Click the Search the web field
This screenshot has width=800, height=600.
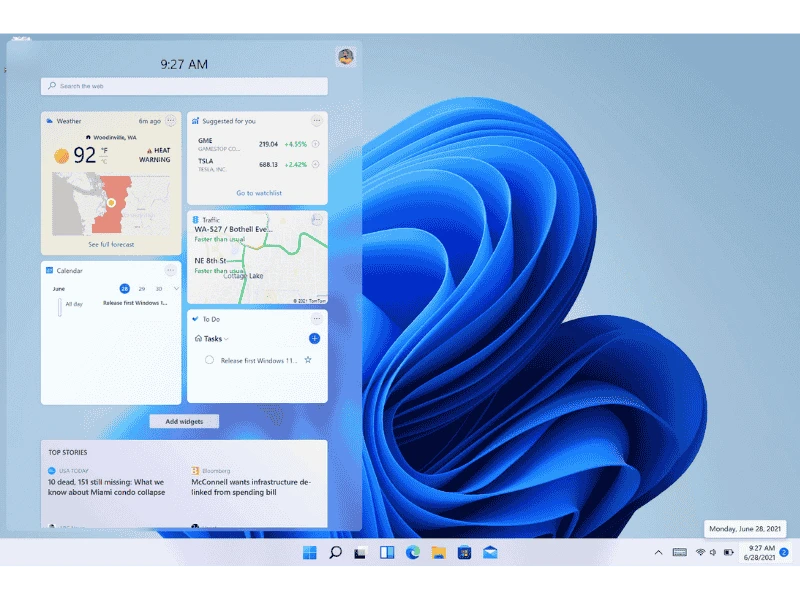184,86
